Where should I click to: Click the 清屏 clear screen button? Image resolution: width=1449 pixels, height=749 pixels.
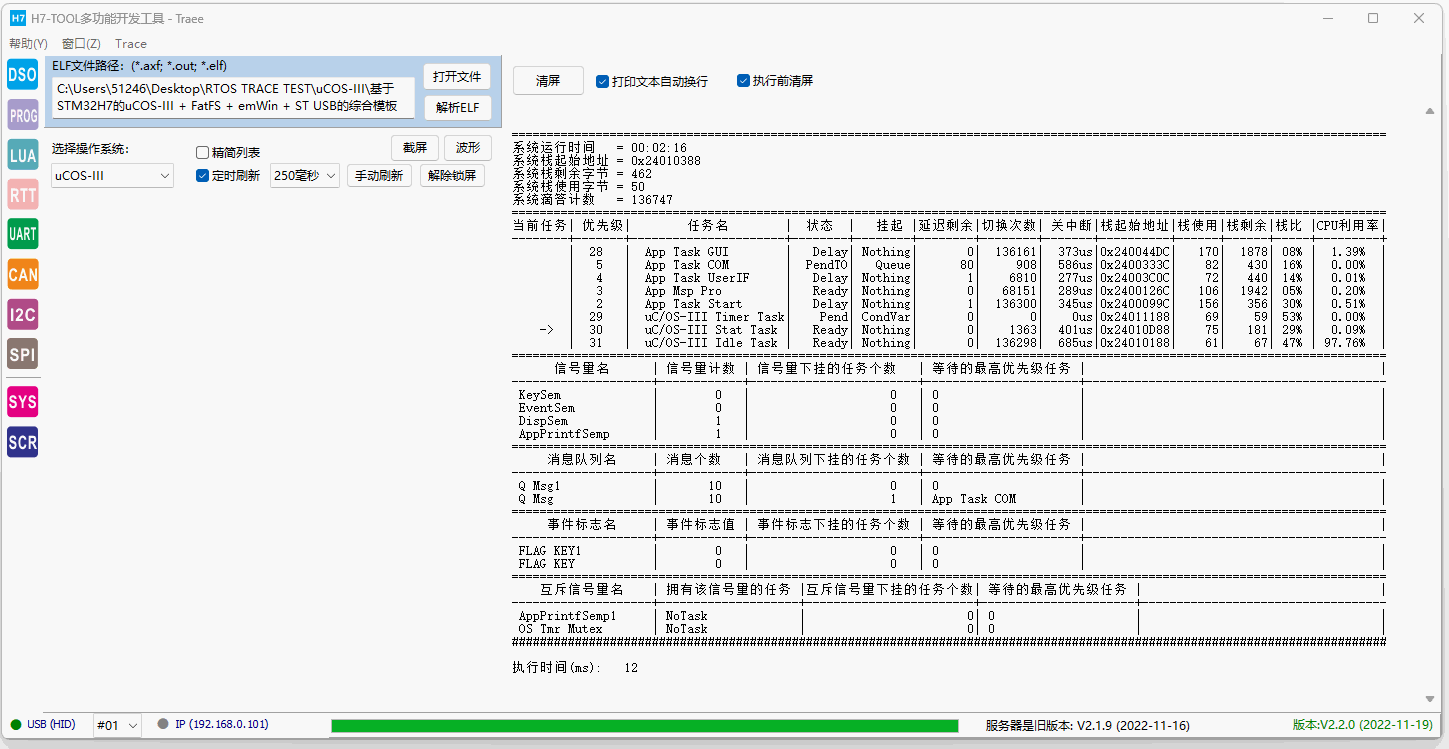coord(548,81)
